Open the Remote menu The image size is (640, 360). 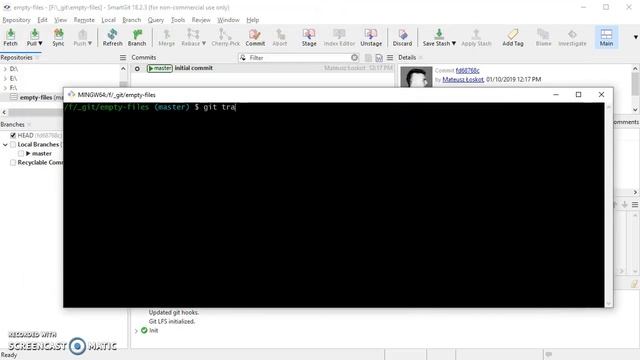coord(84,20)
